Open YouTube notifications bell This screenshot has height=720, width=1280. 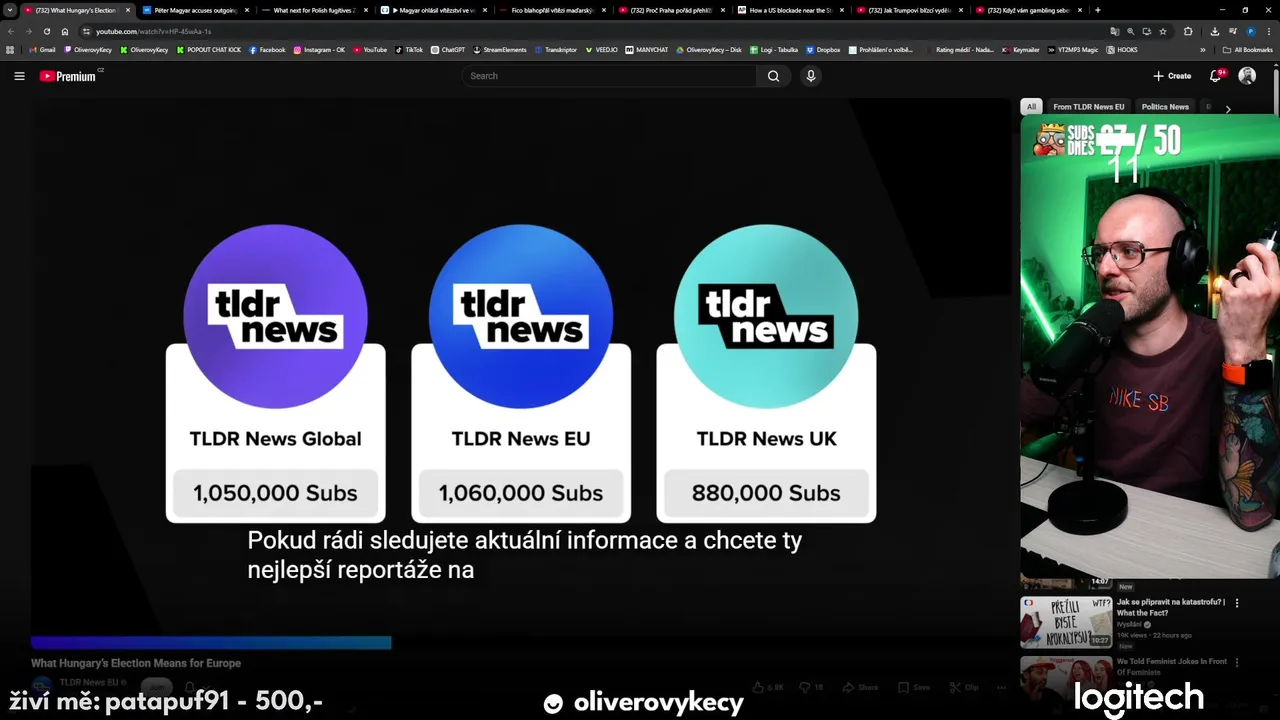1216,76
